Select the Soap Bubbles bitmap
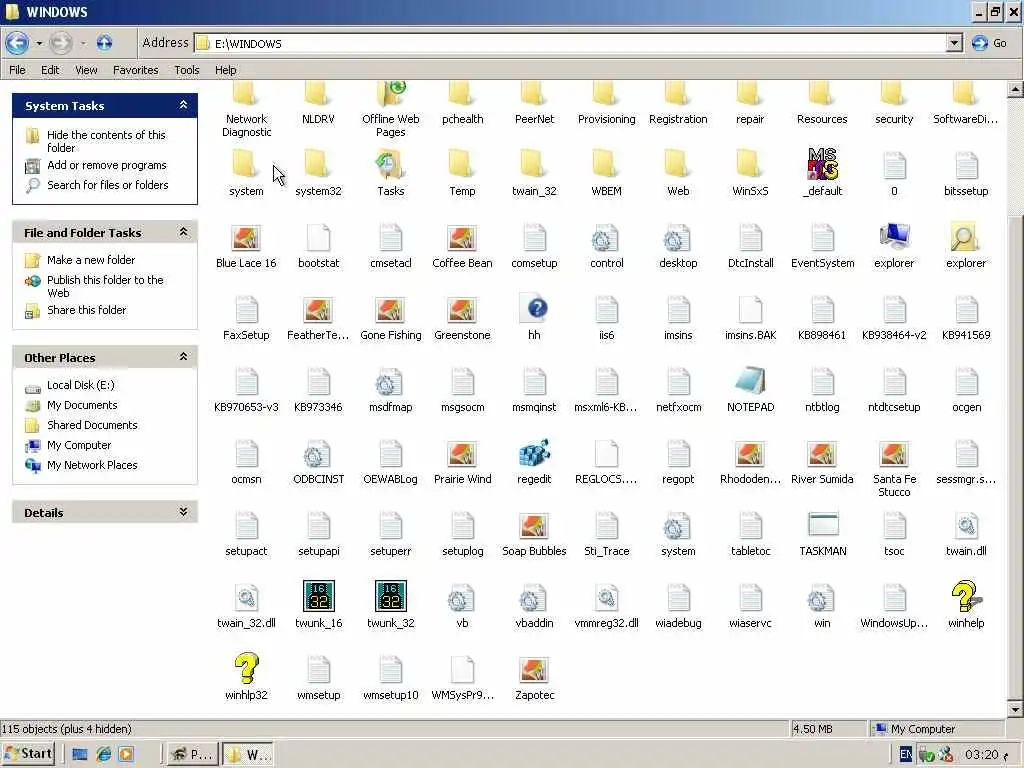The width and height of the screenshot is (1024, 768). [x=534, y=526]
